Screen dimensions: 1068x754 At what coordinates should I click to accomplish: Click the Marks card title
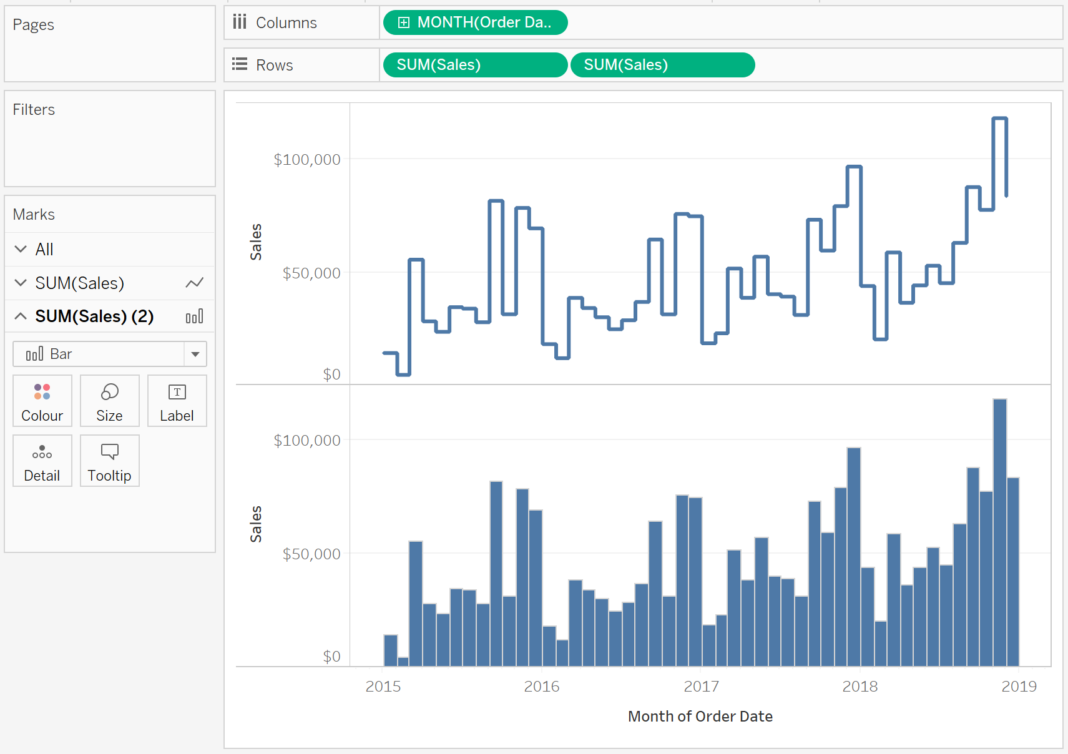point(33,214)
